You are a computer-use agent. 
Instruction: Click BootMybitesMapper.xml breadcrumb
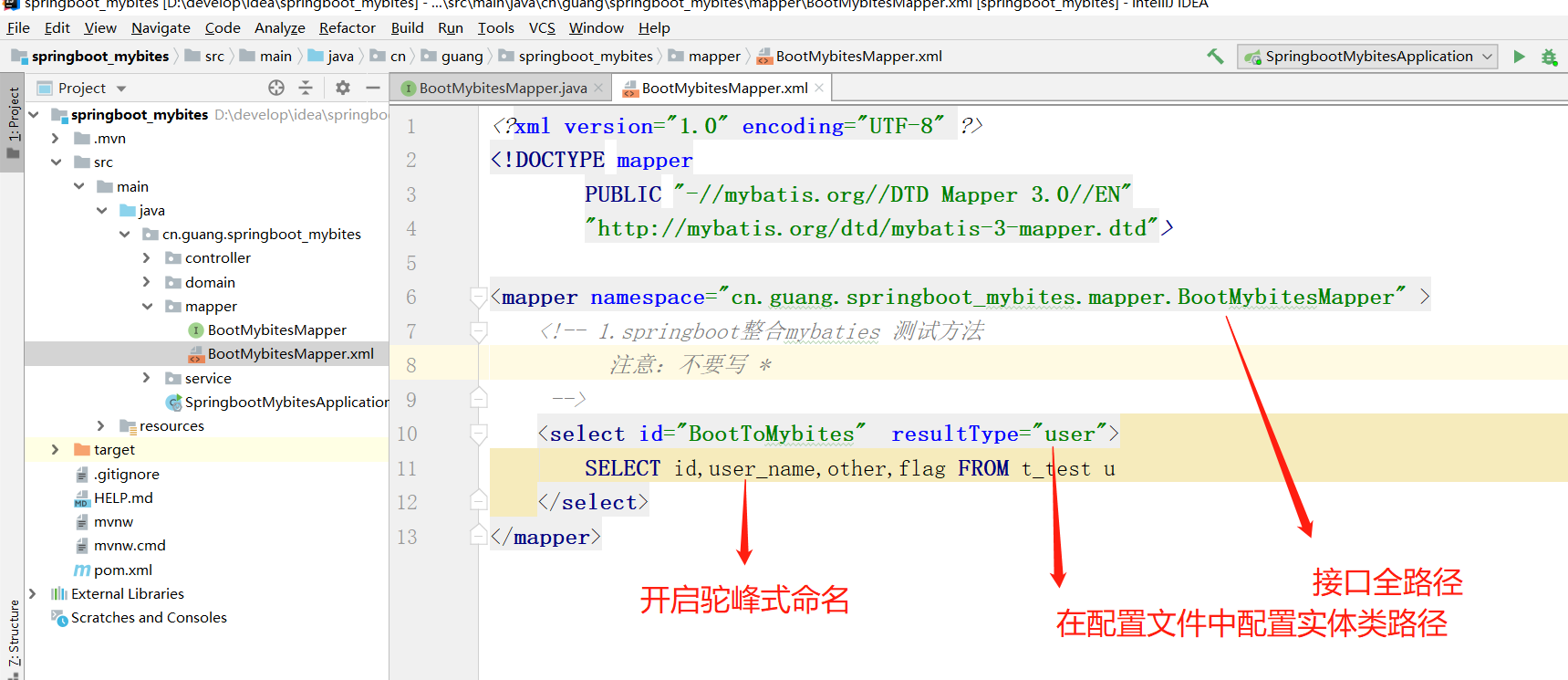click(849, 56)
